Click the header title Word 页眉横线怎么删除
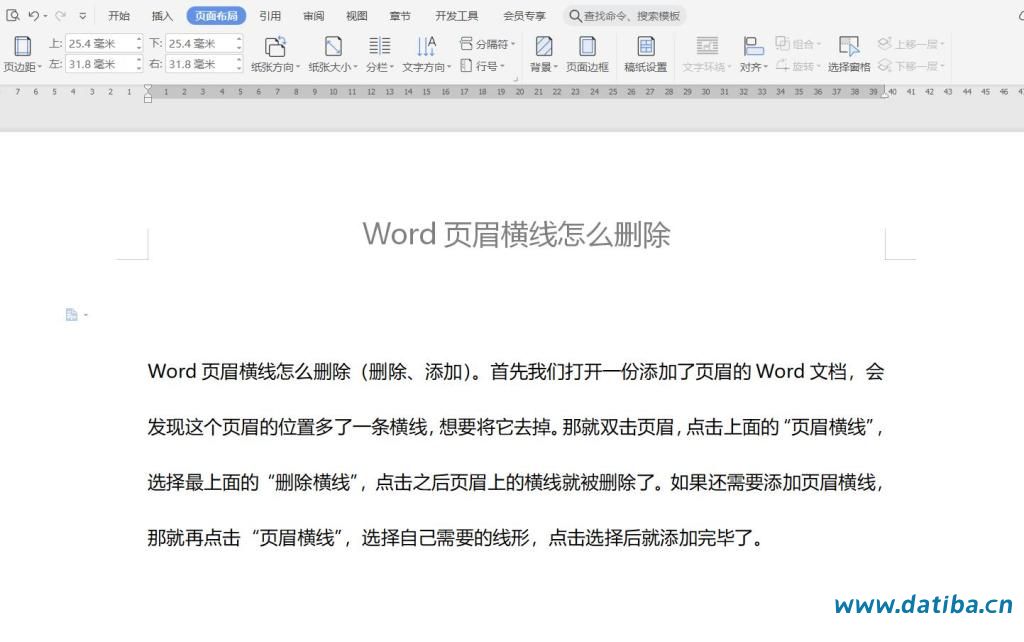 tap(516, 234)
